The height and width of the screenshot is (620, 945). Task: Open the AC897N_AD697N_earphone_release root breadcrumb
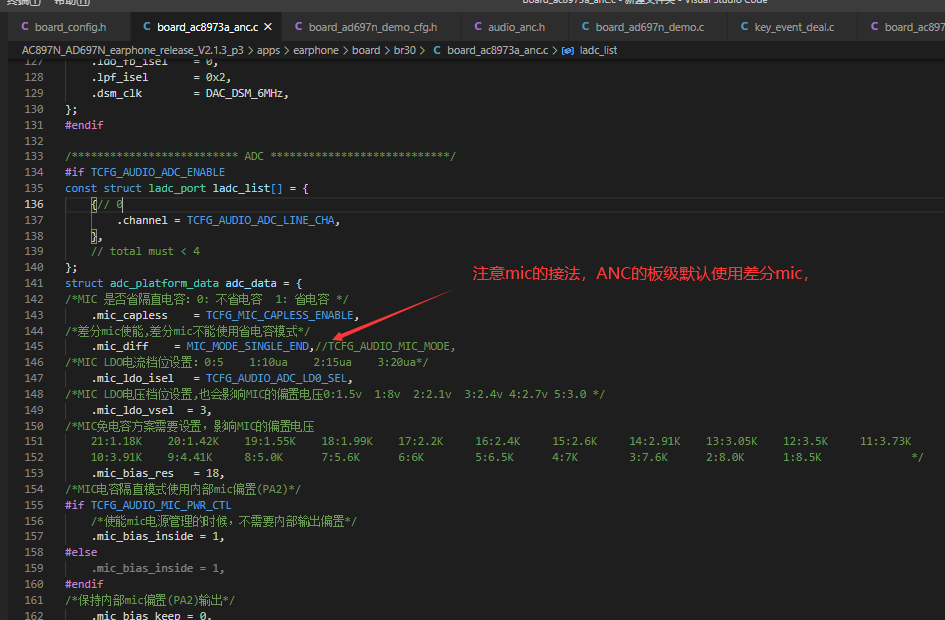[133, 50]
